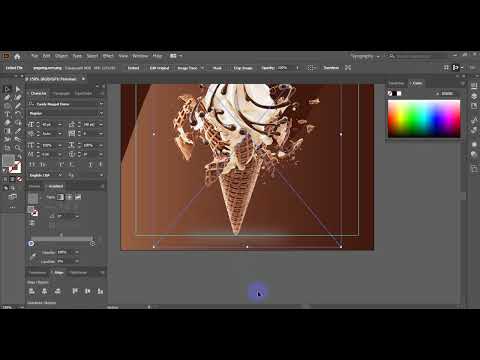This screenshot has width=480, height=360.
Task: Click the Fill swatch in toolbar
Action: coord(8,161)
